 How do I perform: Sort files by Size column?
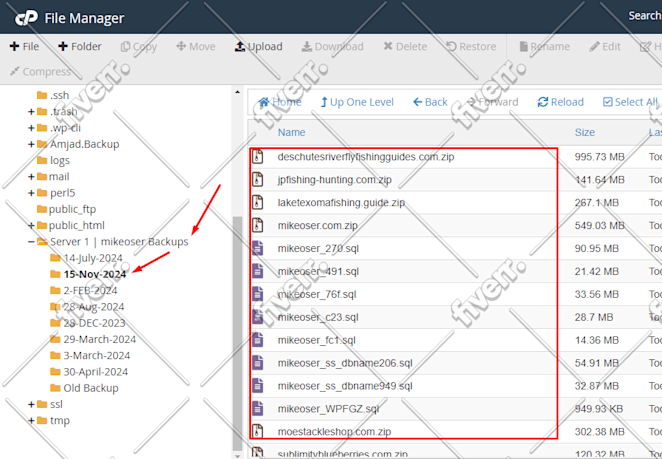585,132
